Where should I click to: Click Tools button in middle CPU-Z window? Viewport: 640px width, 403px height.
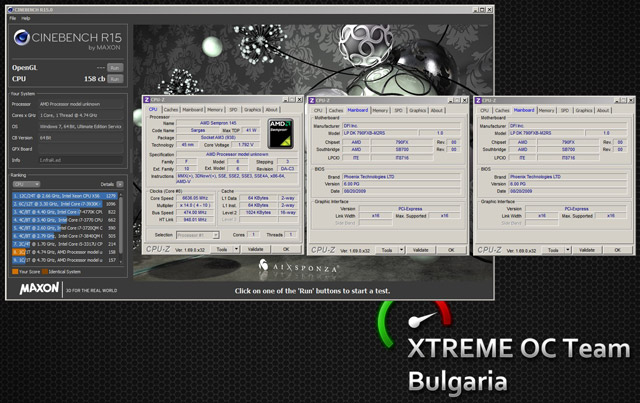point(387,250)
